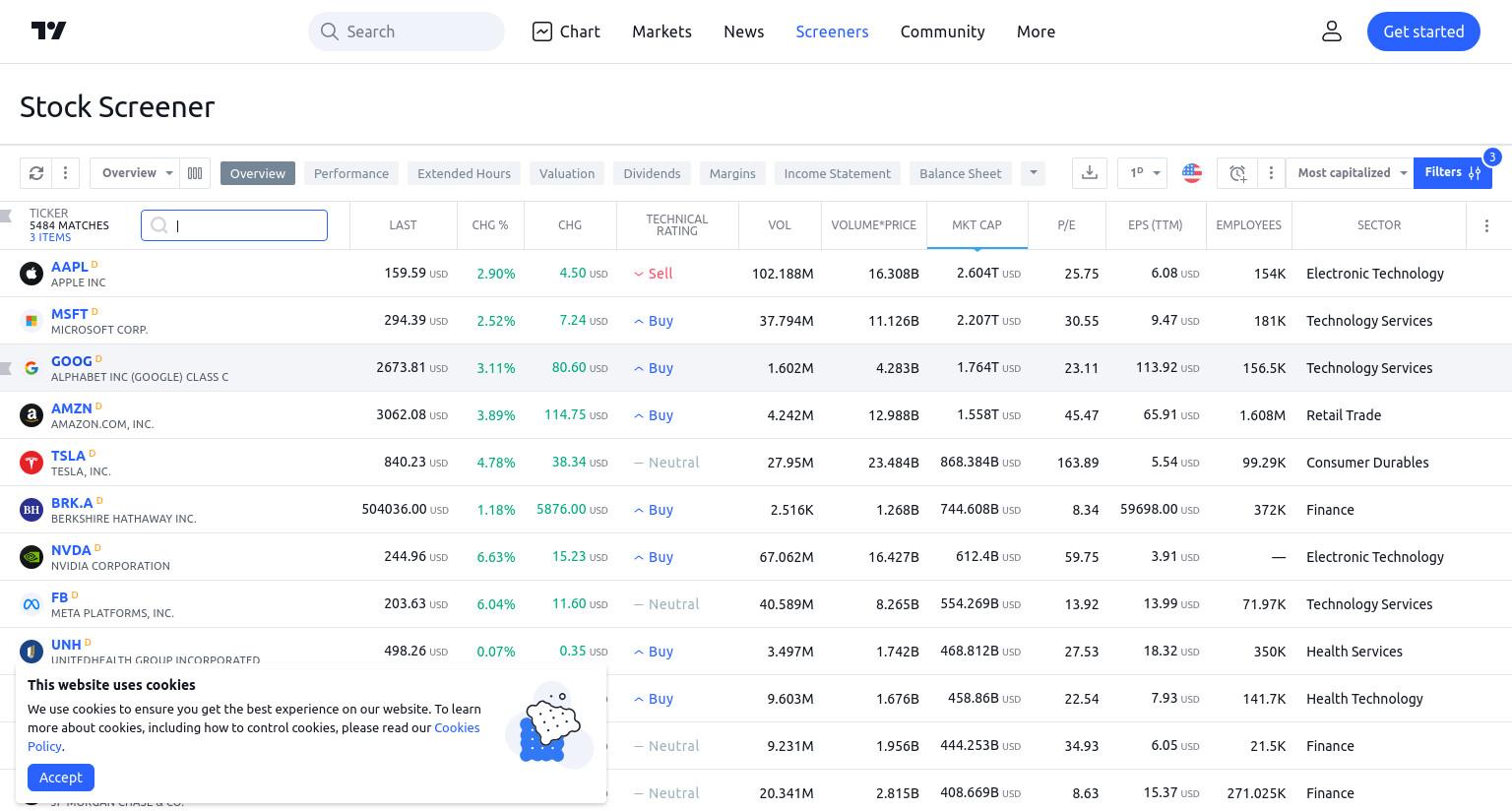Open the Most capitalized screen dropdown

tap(1350, 173)
